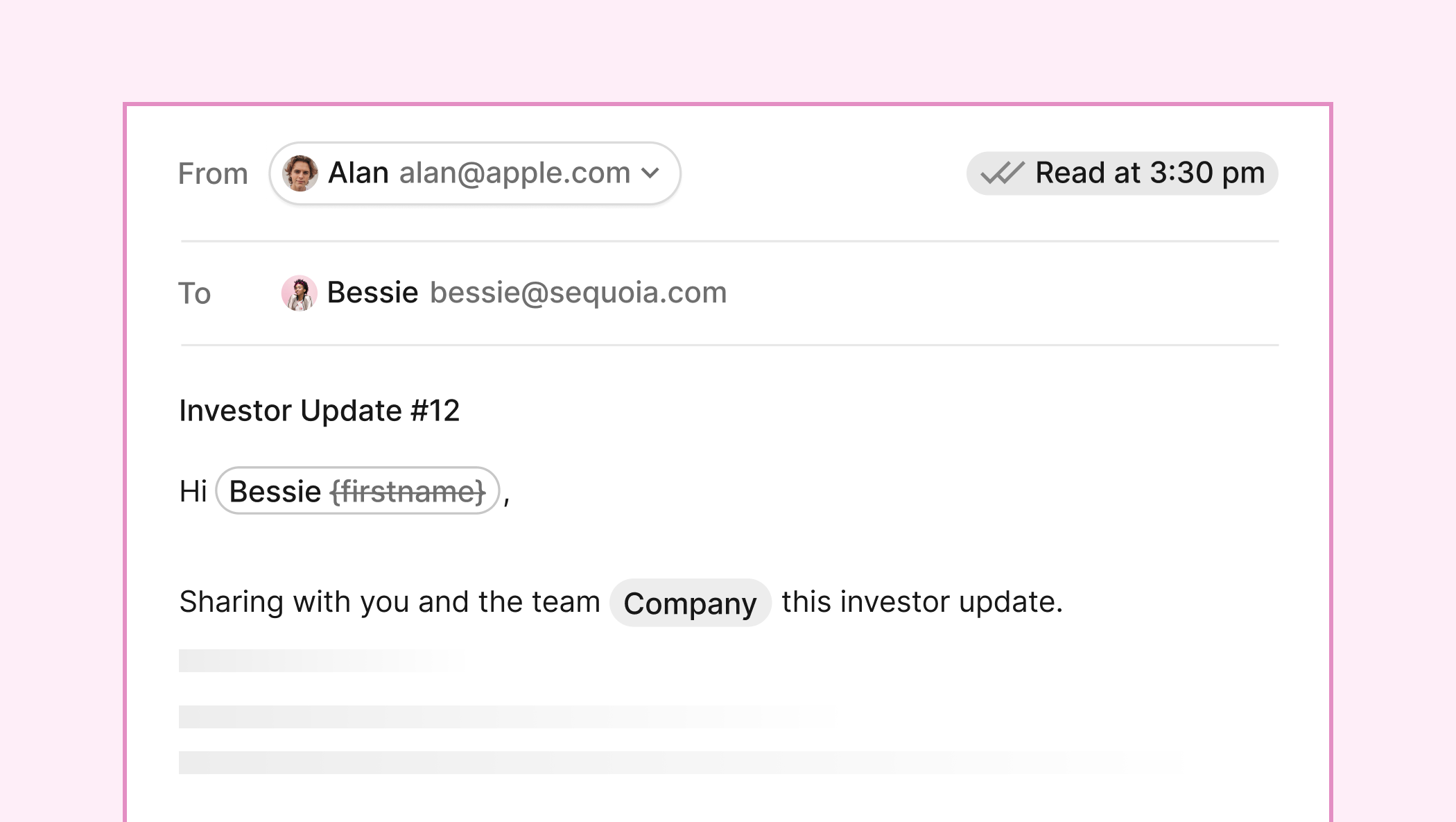
Task: Click the struck-through {firstname} variable
Action: click(x=408, y=491)
